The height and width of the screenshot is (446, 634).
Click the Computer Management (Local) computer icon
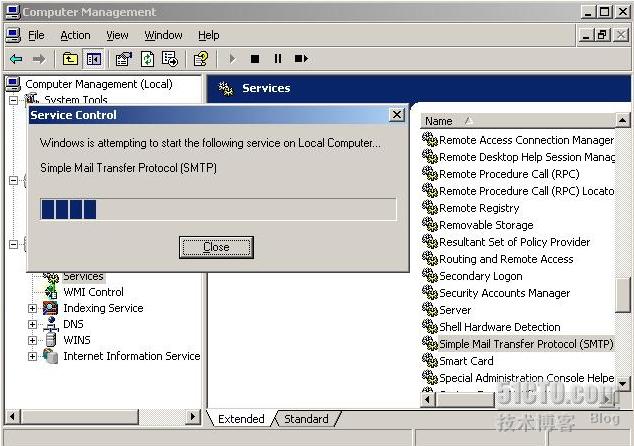[x=13, y=84]
